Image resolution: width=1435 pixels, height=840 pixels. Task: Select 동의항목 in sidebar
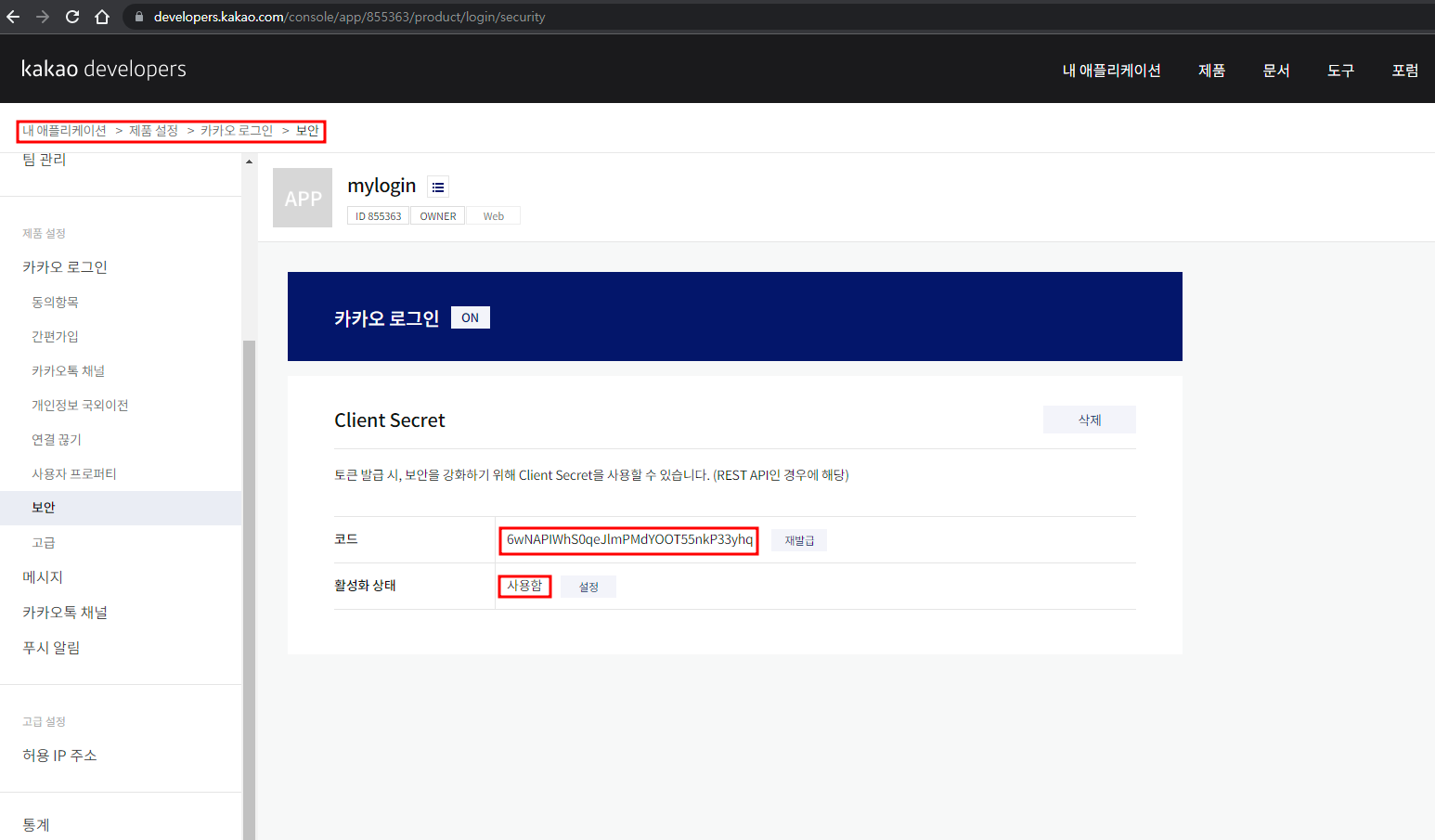[55, 303]
